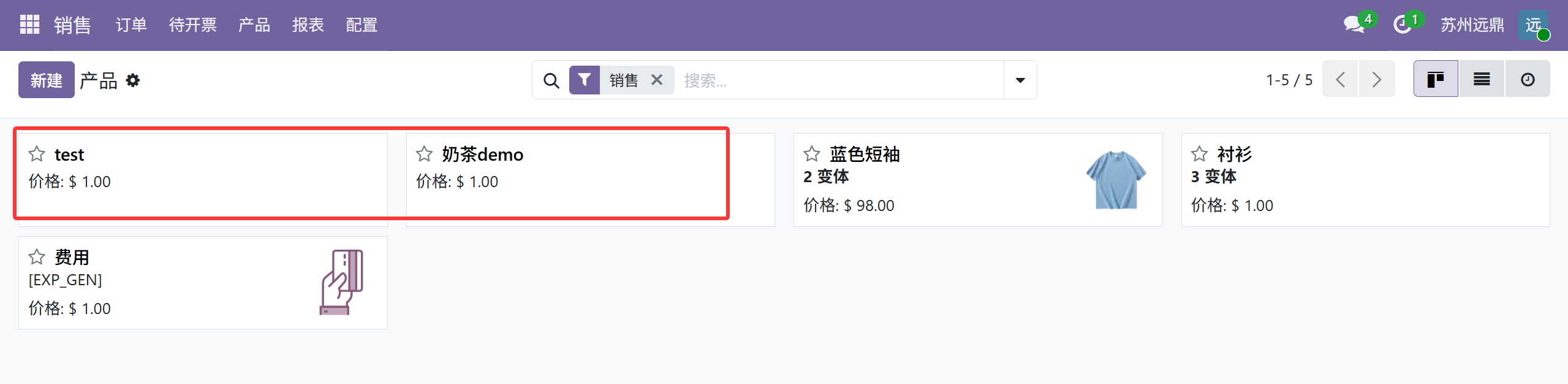Viewport: 1568px width, 384px height.
Task: Click the user avatar 远
Action: coord(1533,25)
